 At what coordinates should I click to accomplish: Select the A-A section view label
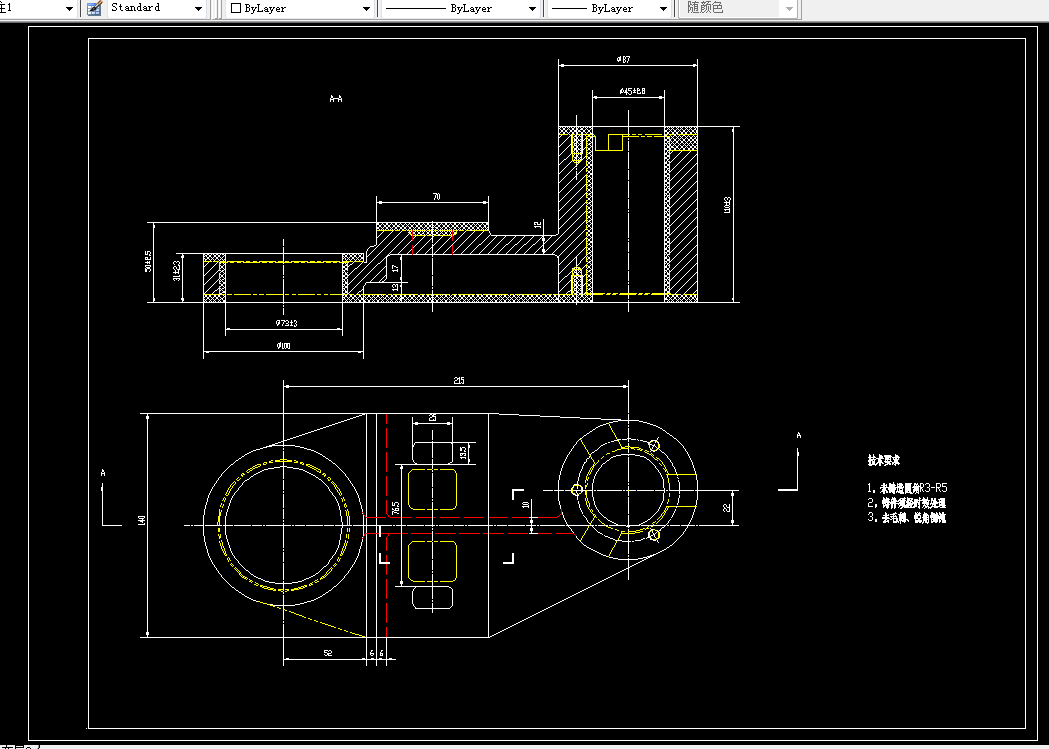coord(336,99)
